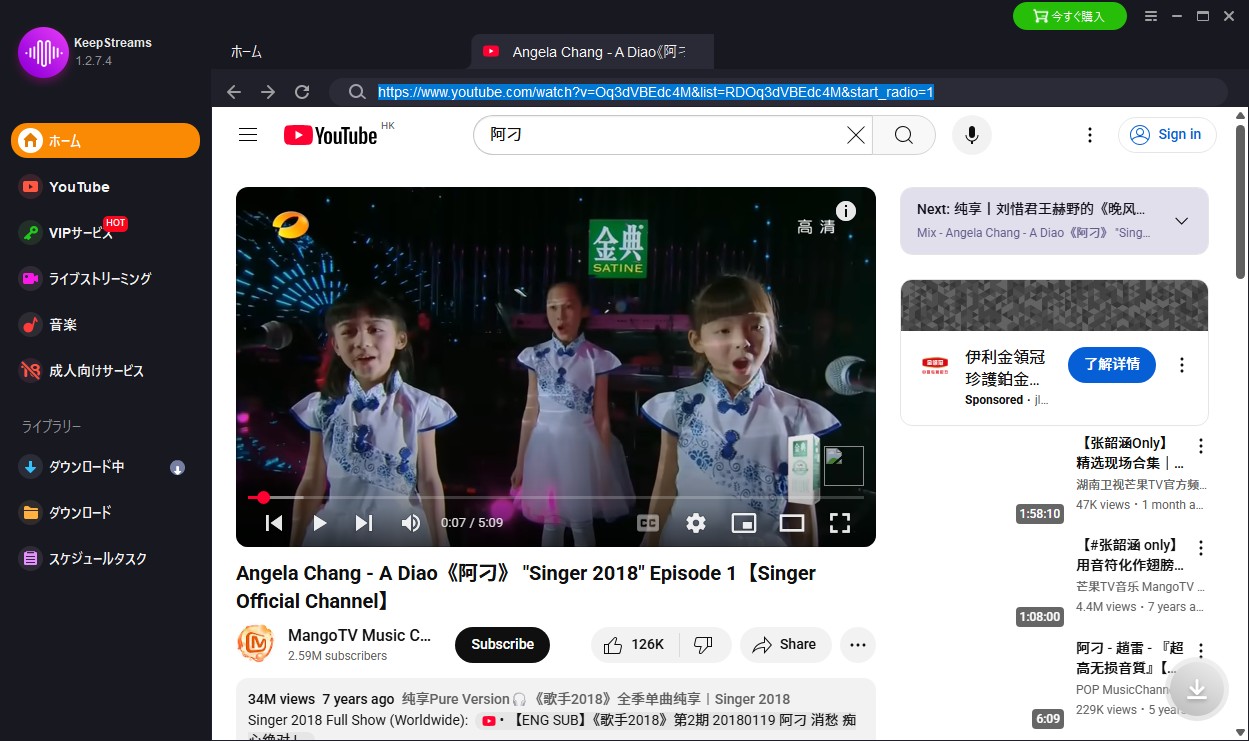
Task: Open the YouTube guide hamburger menu
Action: 248,135
